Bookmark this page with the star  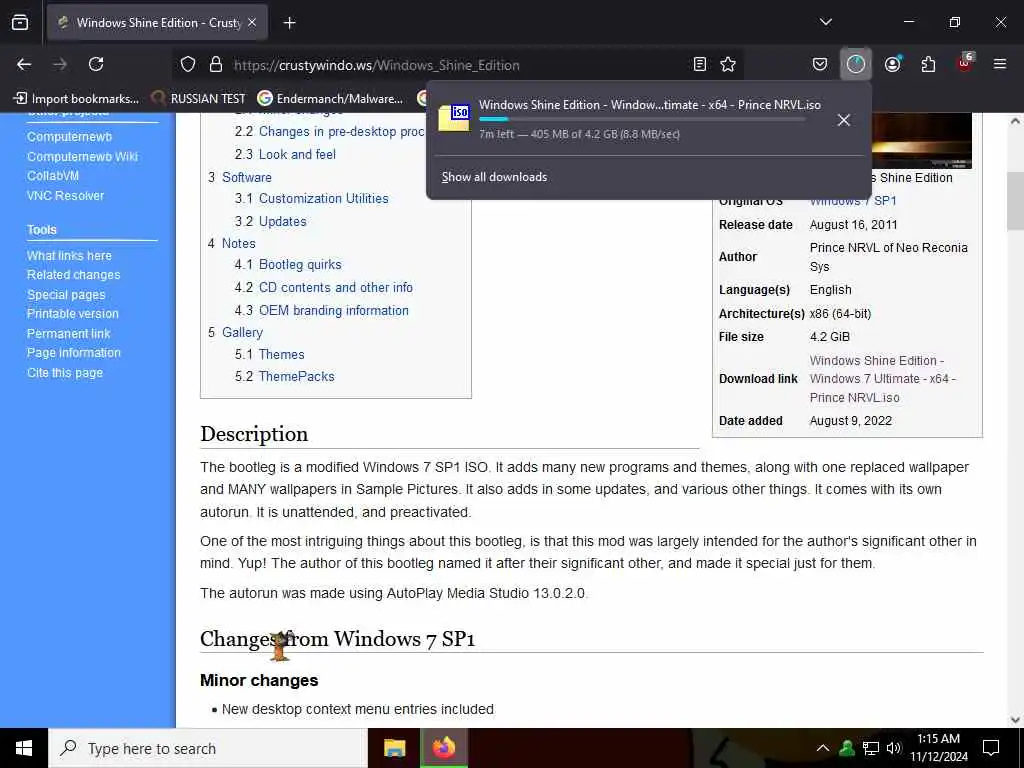click(728, 64)
